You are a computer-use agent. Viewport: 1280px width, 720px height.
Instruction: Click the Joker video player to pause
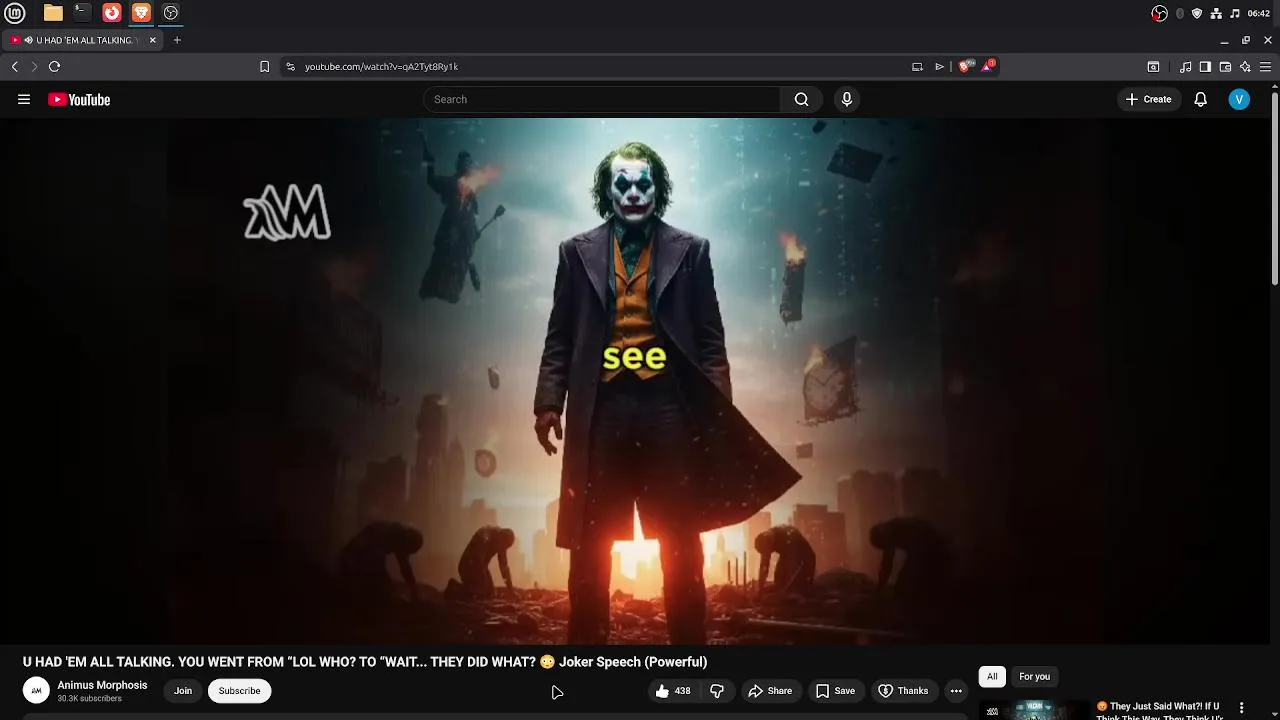coord(635,381)
